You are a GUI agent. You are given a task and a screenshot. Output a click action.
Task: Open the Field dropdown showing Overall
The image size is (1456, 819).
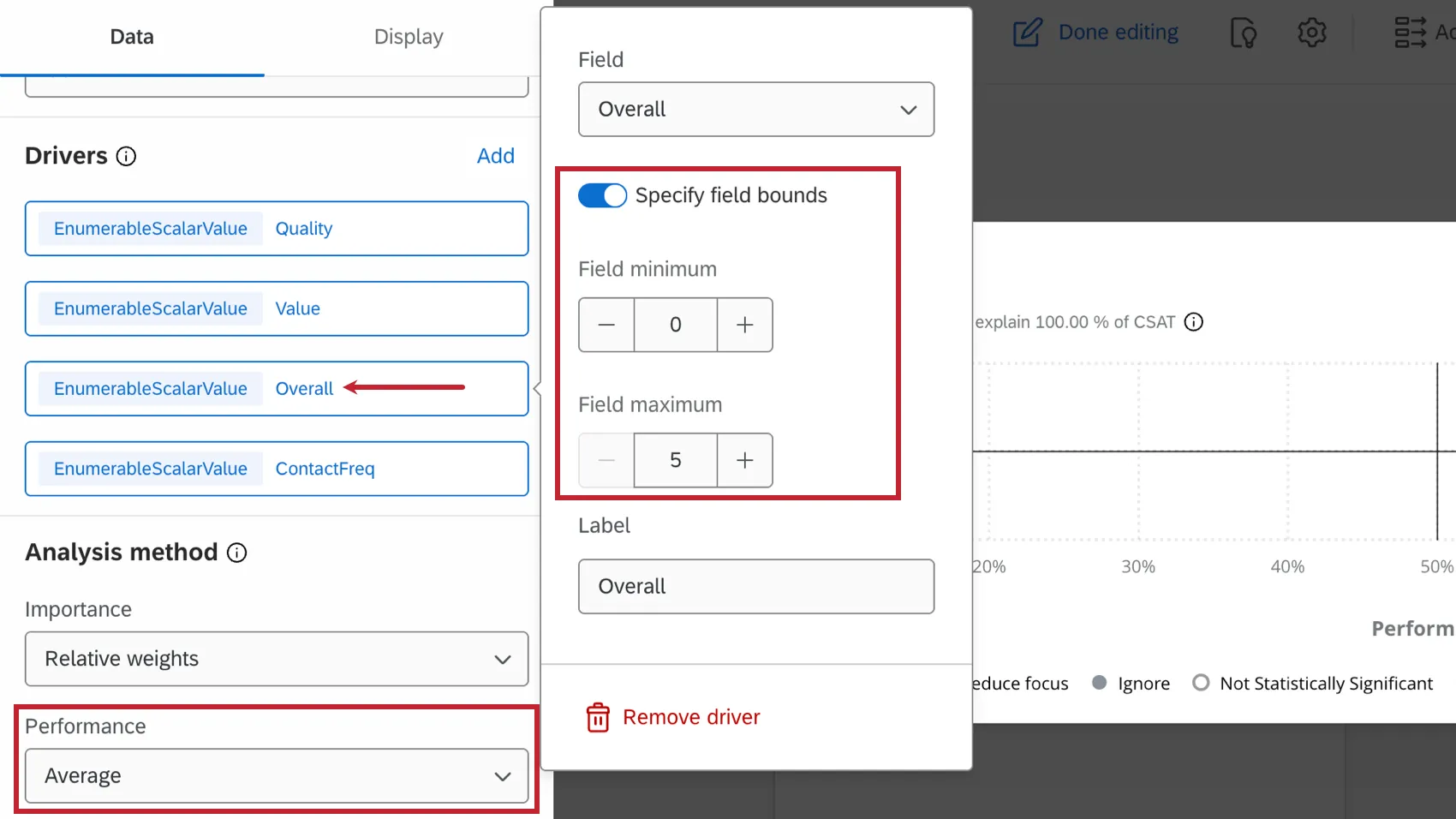(756, 109)
